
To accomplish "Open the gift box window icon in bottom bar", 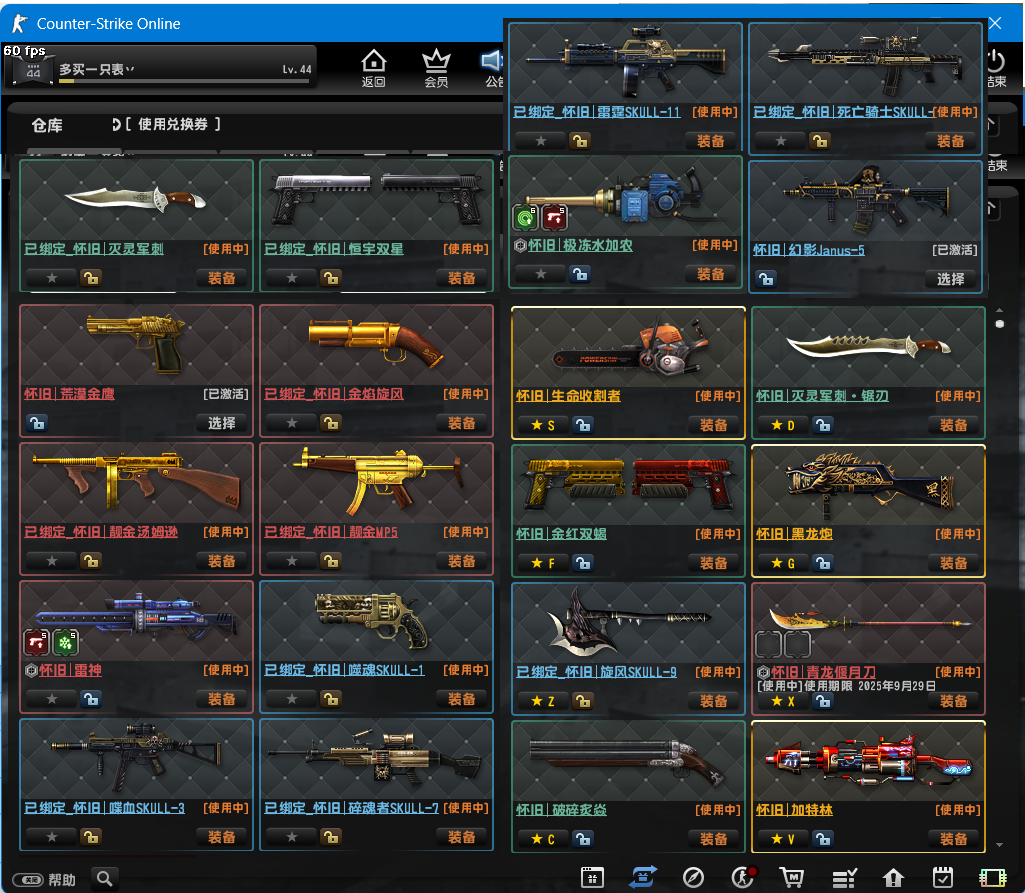I will point(592,877).
